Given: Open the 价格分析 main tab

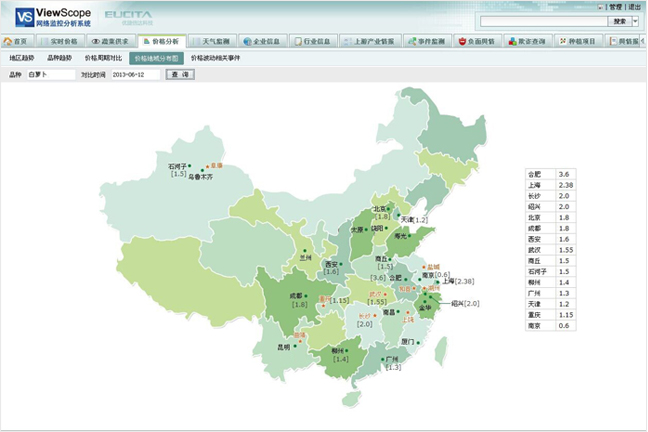Looking at the screenshot, I should 160,42.
